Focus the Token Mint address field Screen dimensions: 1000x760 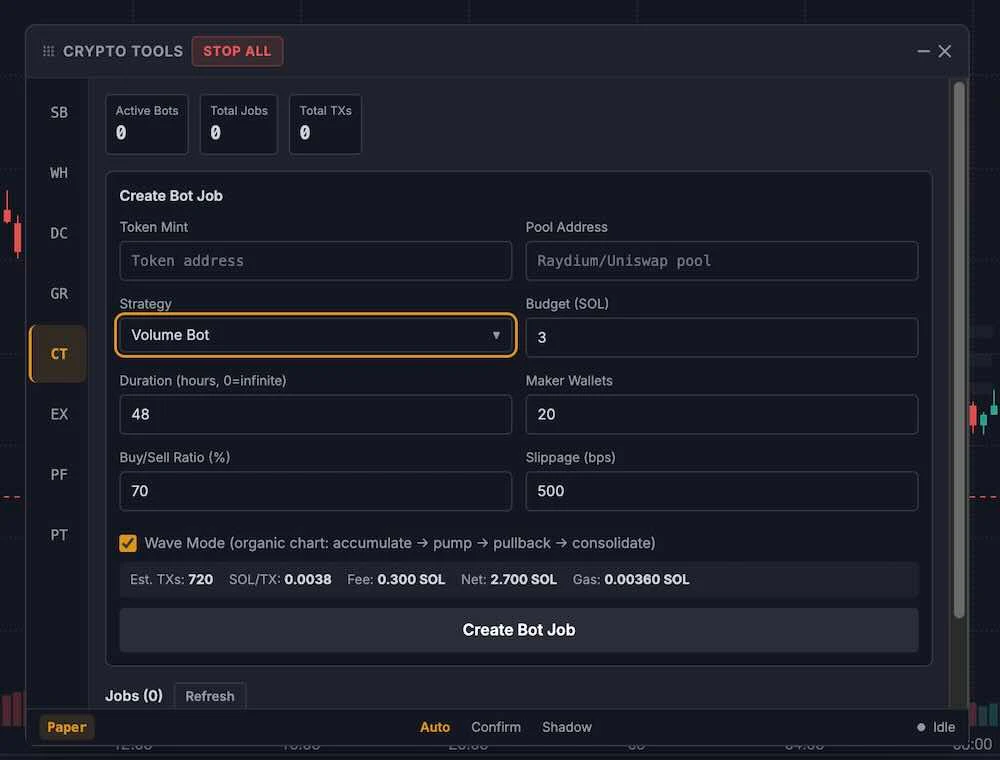tap(316, 261)
